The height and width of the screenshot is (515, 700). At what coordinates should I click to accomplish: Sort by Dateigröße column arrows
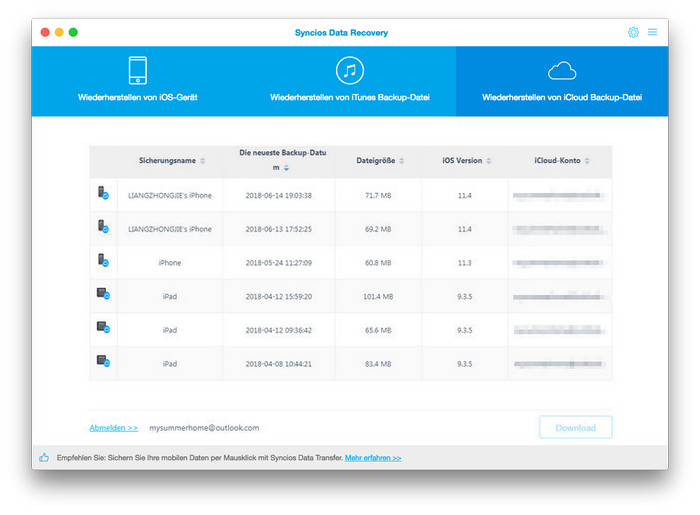tap(401, 161)
